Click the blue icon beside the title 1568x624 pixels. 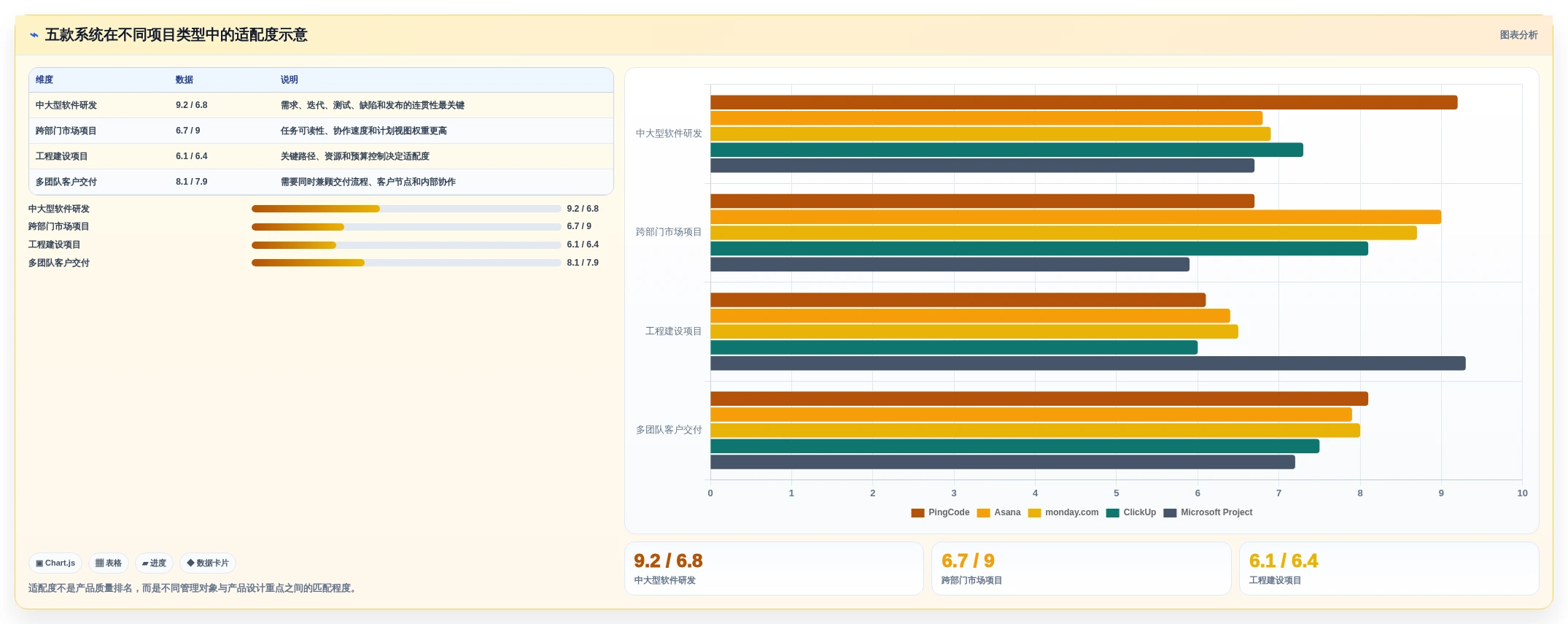coord(34,35)
